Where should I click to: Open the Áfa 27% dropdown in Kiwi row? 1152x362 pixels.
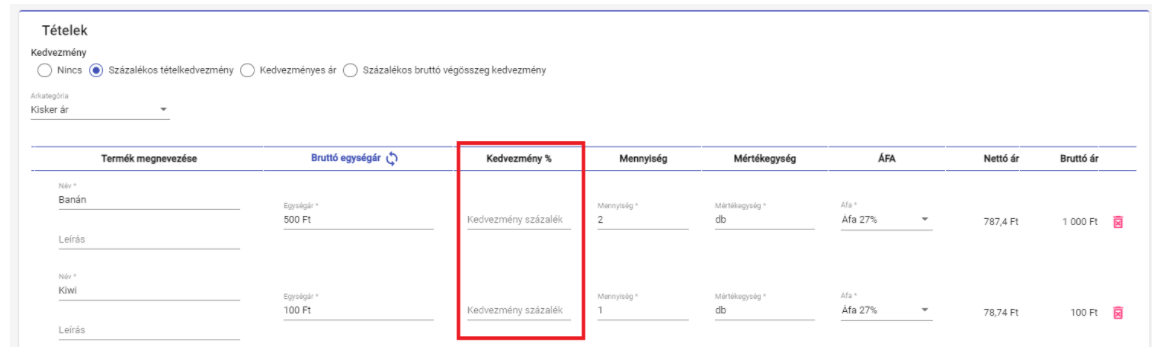tap(886, 310)
